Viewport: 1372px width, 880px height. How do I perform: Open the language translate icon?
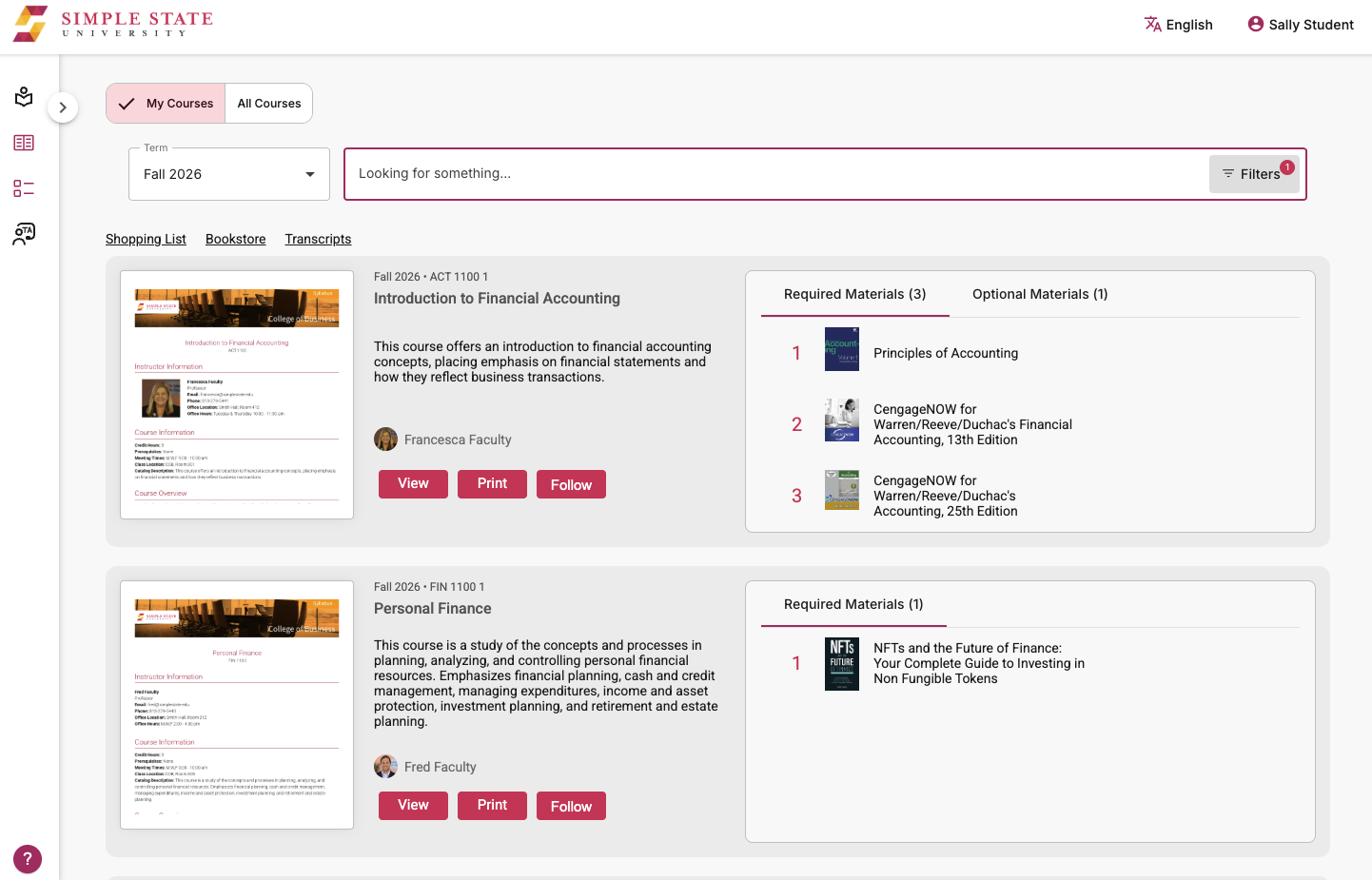pos(1152,25)
